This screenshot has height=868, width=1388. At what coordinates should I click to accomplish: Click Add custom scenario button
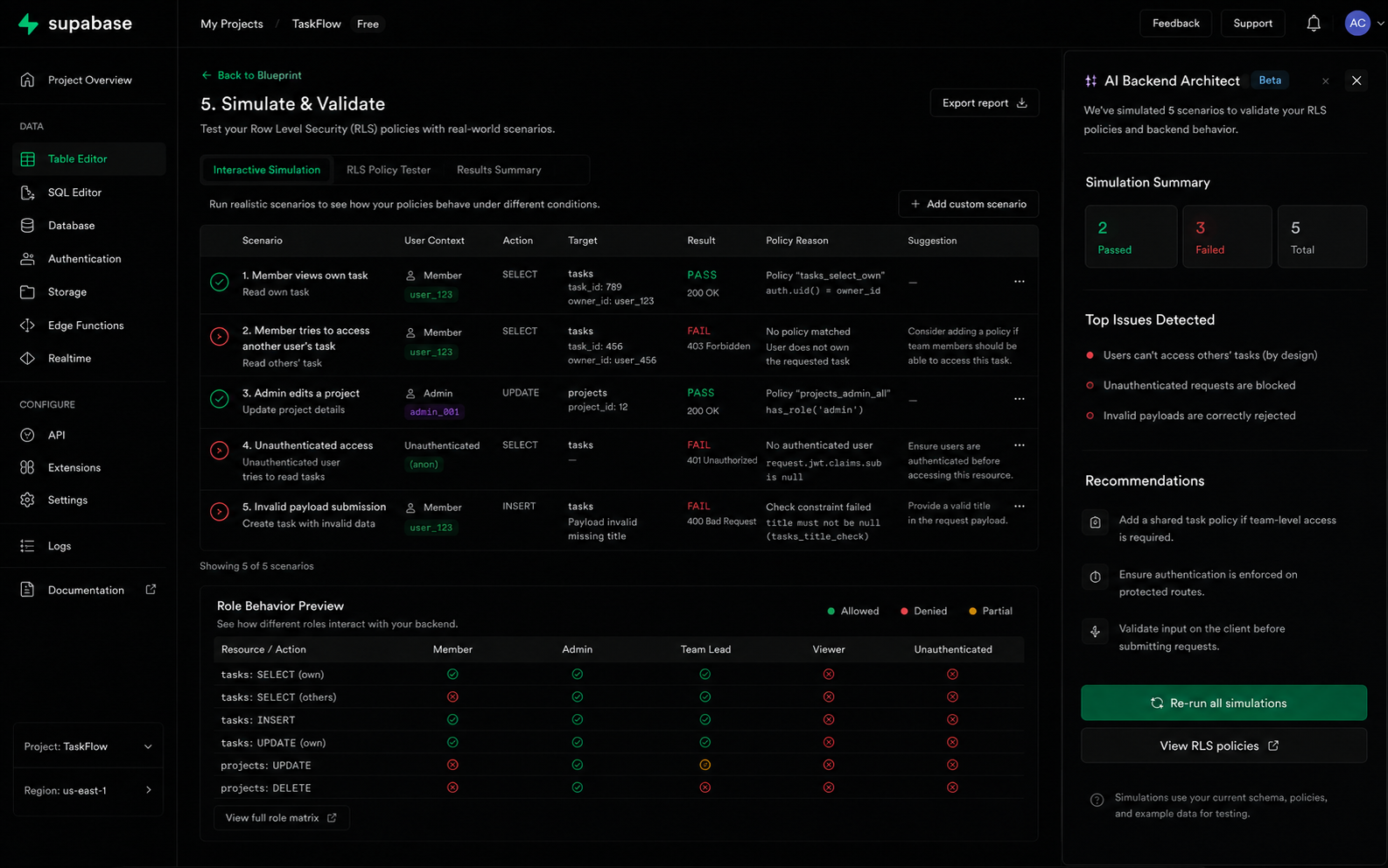969,204
